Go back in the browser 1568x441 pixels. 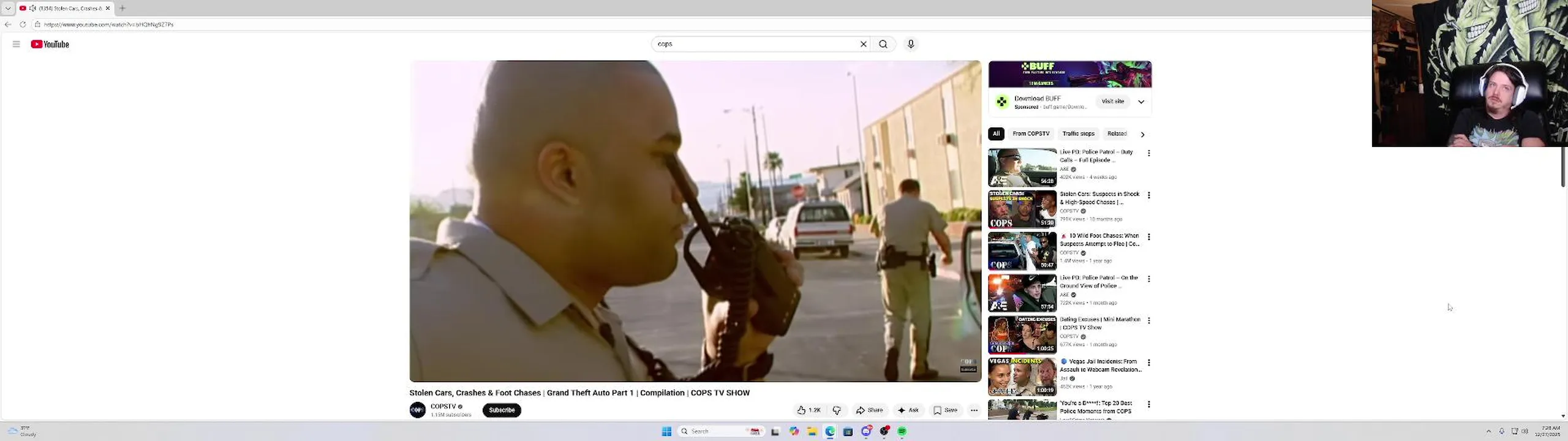(8, 24)
